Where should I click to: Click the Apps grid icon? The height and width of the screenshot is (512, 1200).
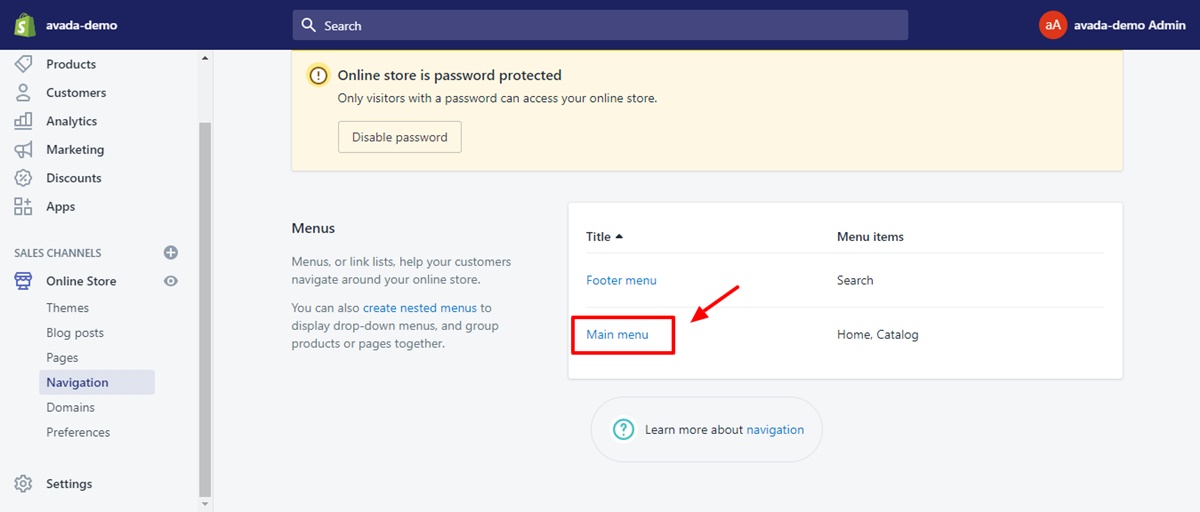23,206
